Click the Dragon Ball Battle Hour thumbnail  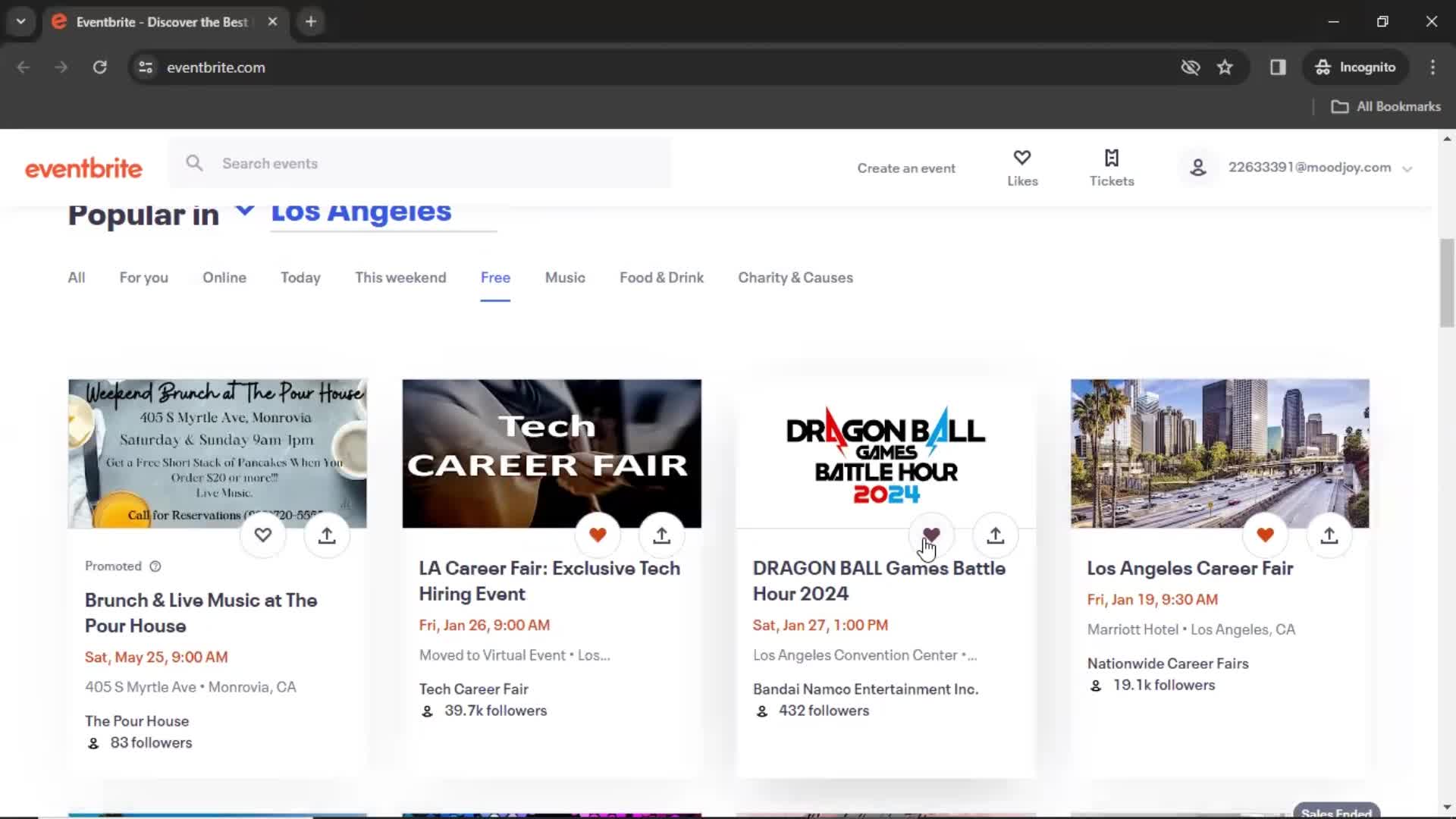click(886, 453)
